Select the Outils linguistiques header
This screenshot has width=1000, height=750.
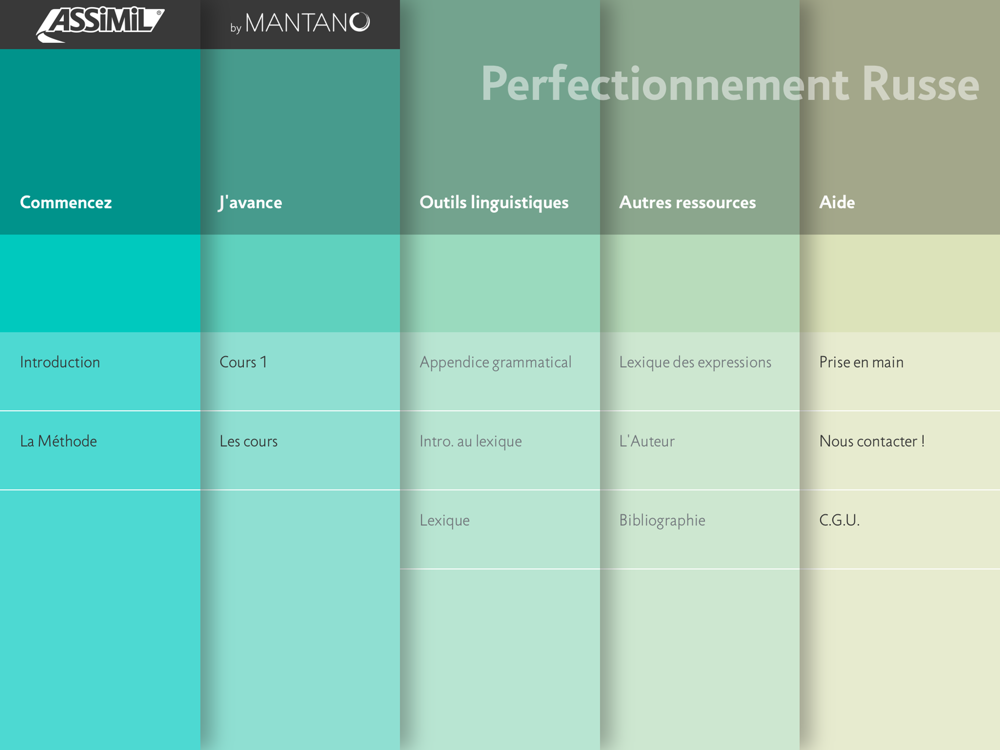point(494,203)
